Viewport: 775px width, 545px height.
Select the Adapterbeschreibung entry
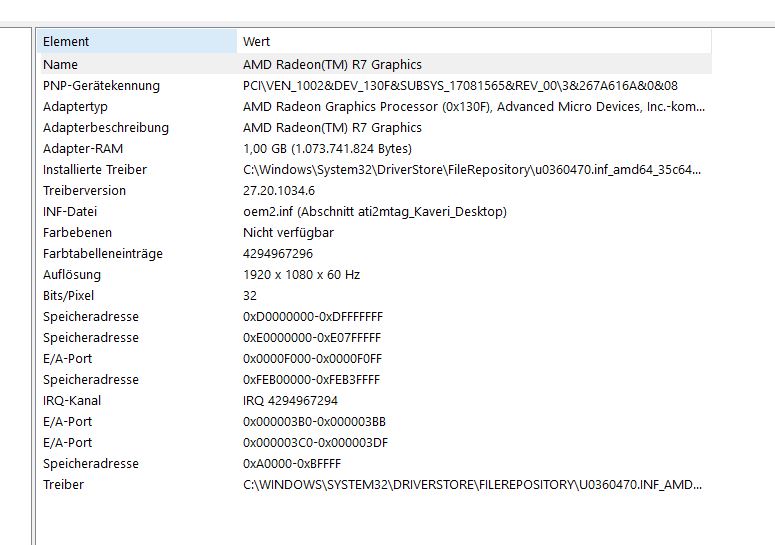106,127
